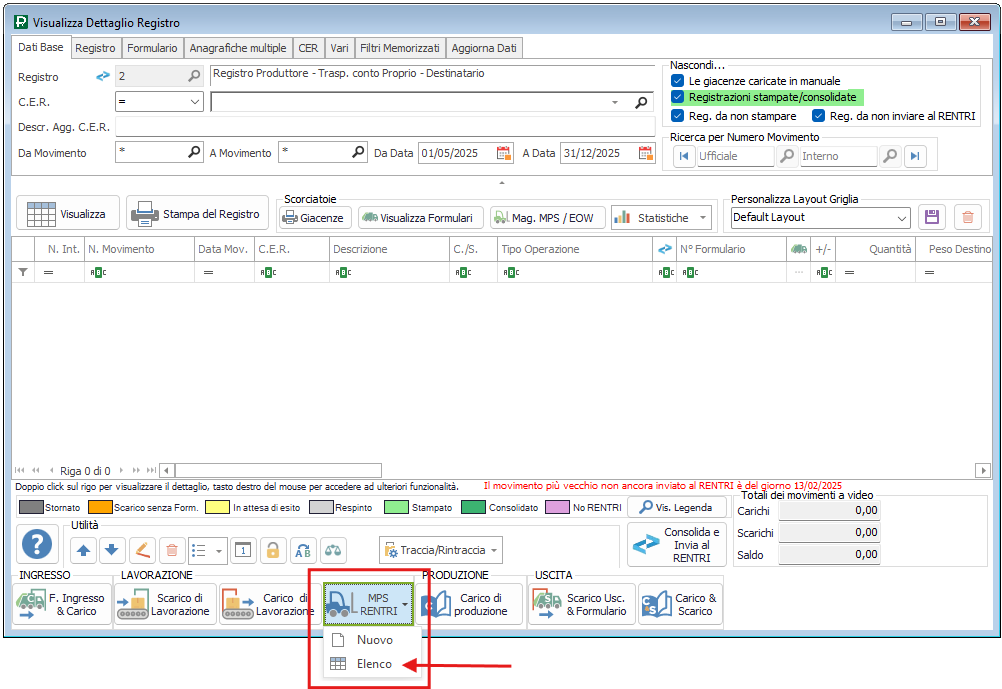Select Elenco from the MPS RENTRI menu
This screenshot has width=1002, height=689.
374,663
